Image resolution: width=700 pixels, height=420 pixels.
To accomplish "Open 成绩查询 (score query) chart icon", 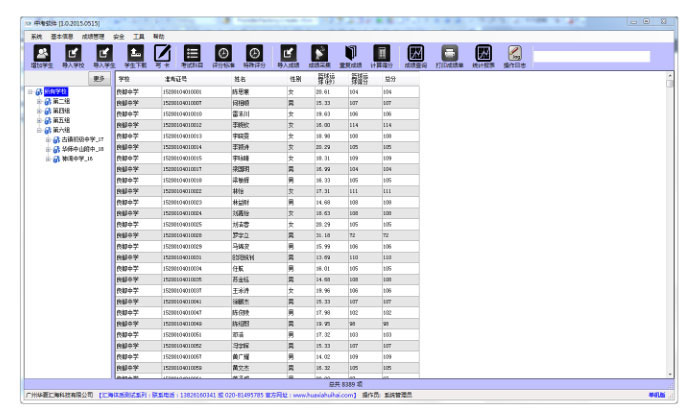I will click(416, 55).
